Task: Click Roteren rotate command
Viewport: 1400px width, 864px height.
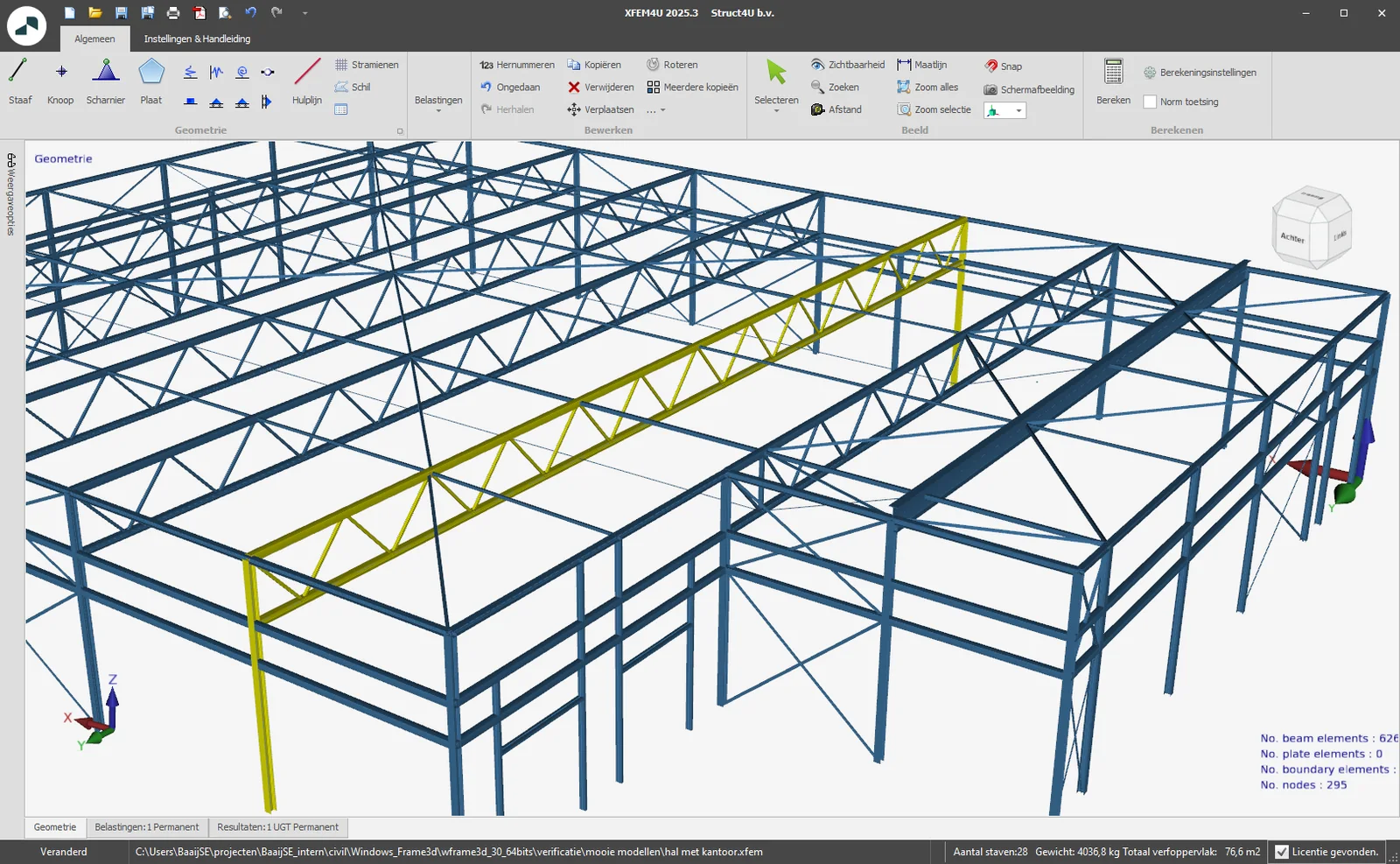Action: coord(672,65)
